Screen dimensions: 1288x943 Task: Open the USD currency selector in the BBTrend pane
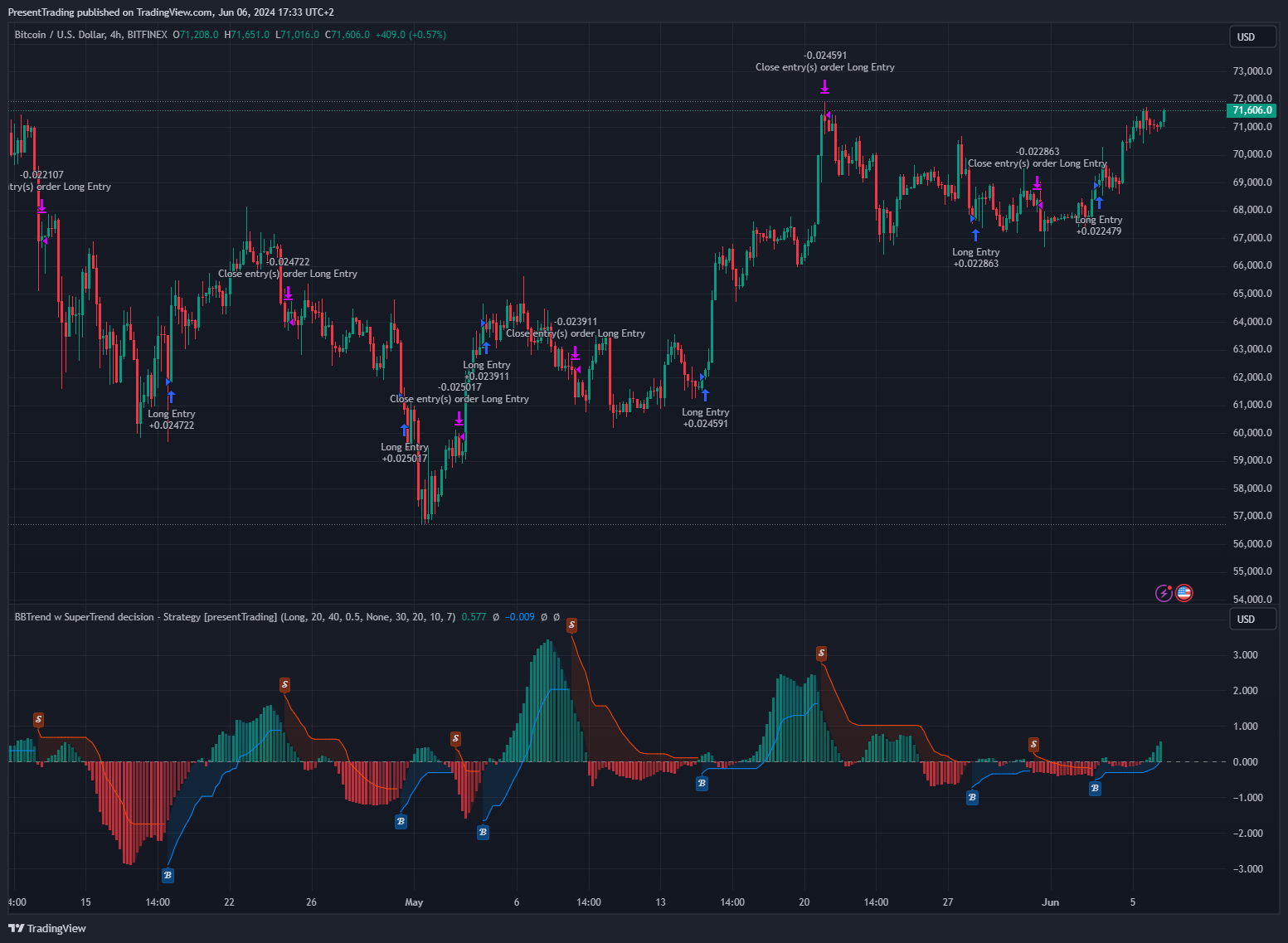(1252, 620)
